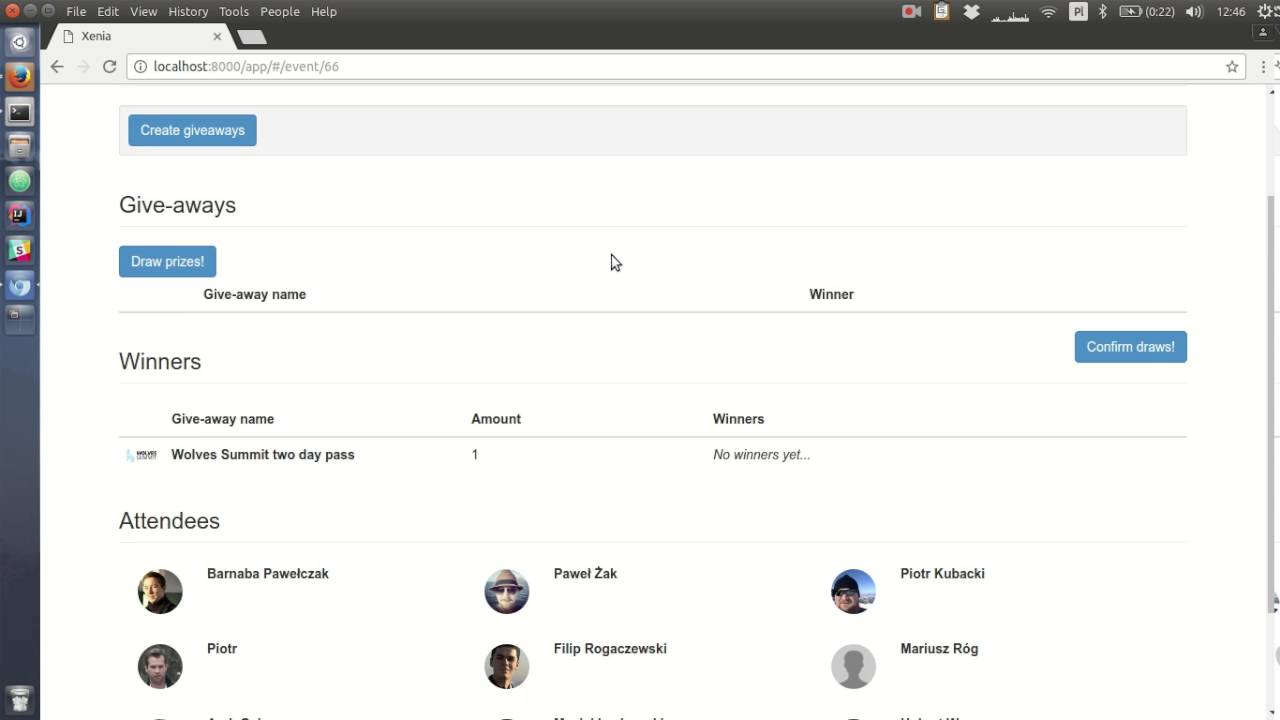The height and width of the screenshot is (720, 1280).
Task: Open the Terminal from the dock
Action: tap(19, 111)
